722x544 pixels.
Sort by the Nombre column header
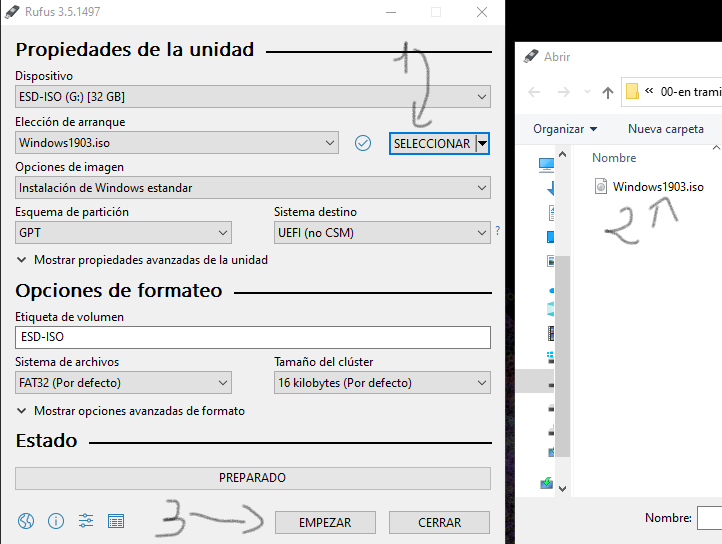click(614, 158)
